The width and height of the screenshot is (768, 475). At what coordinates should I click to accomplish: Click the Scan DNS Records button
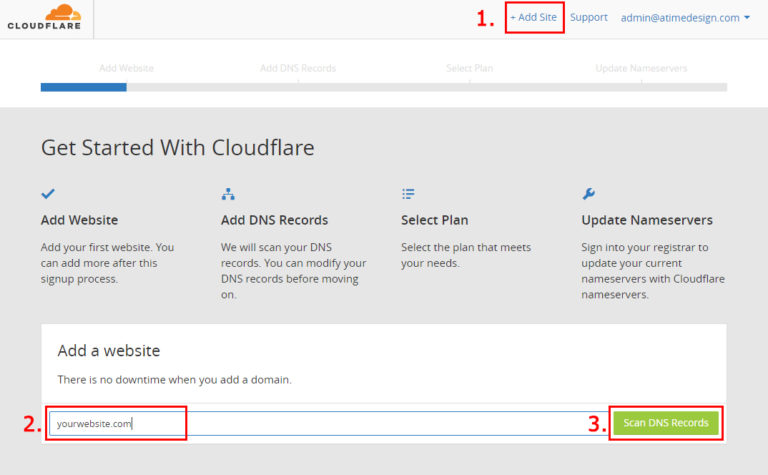click(666, 423)
